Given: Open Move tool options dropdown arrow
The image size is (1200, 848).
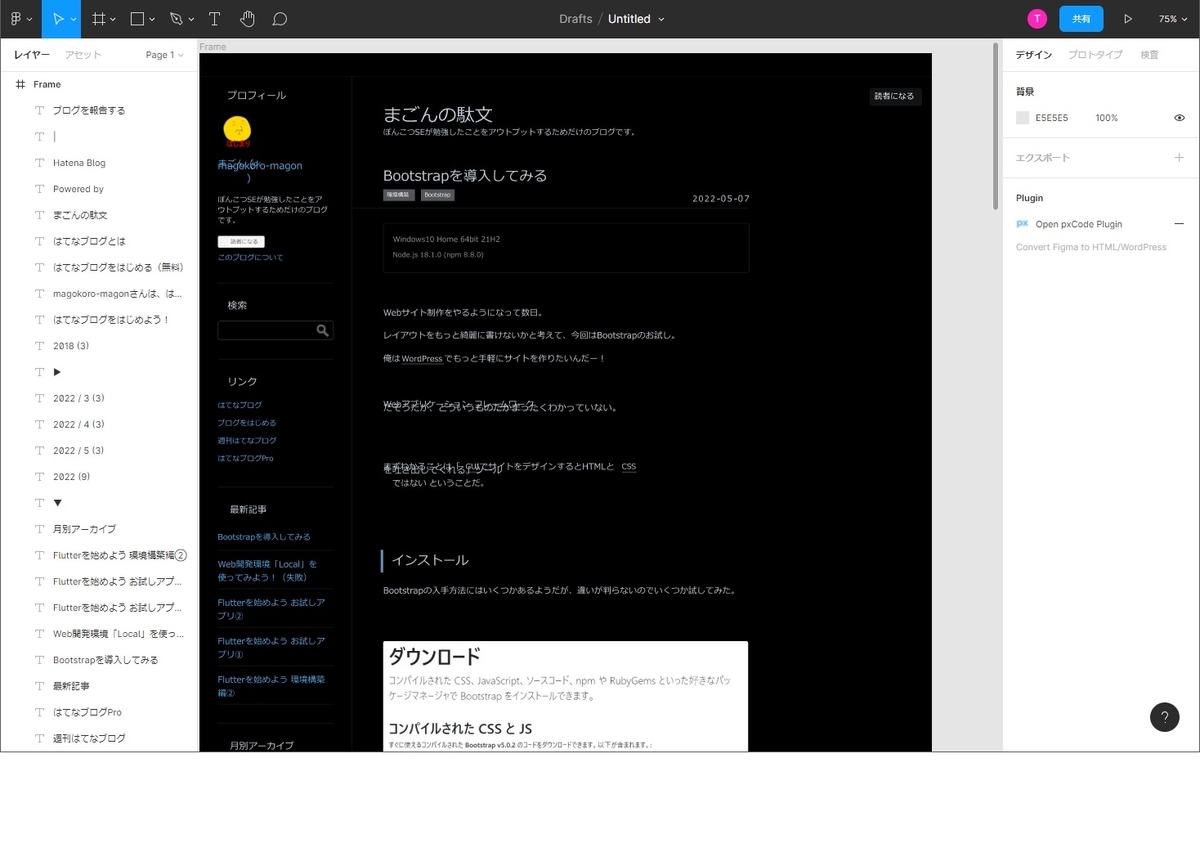Looking at the screenshot, I should click(72, 20).
